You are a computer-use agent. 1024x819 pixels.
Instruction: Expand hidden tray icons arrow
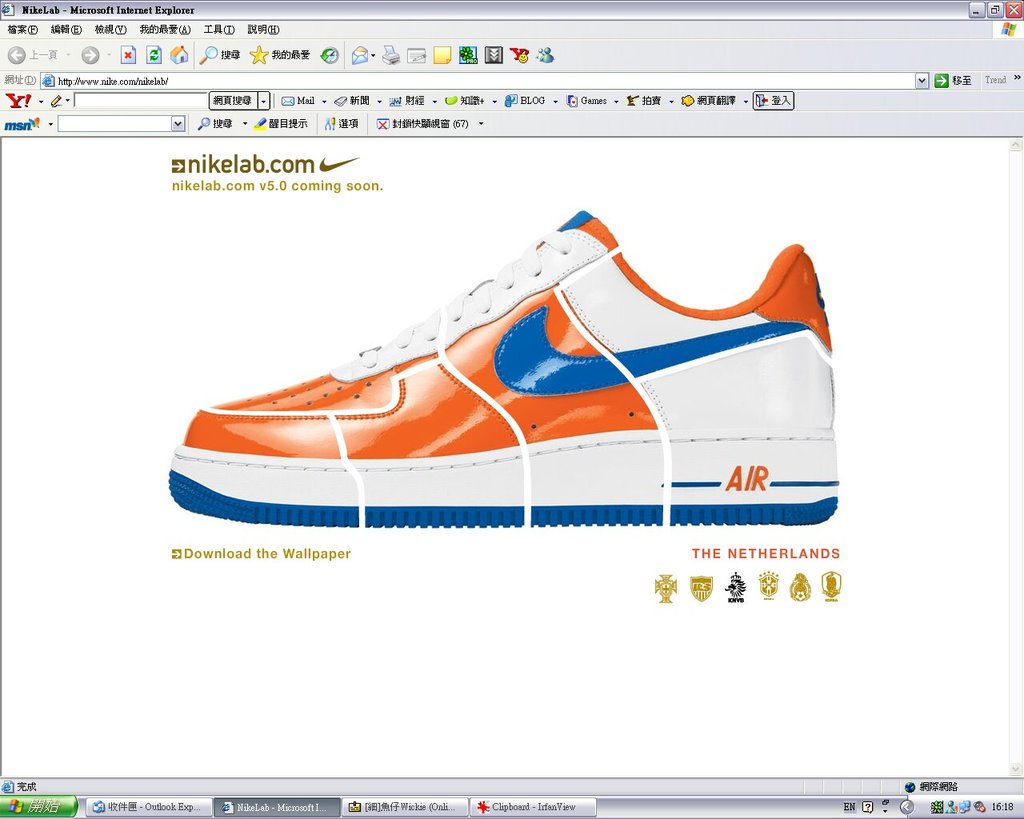pos(906,807)
